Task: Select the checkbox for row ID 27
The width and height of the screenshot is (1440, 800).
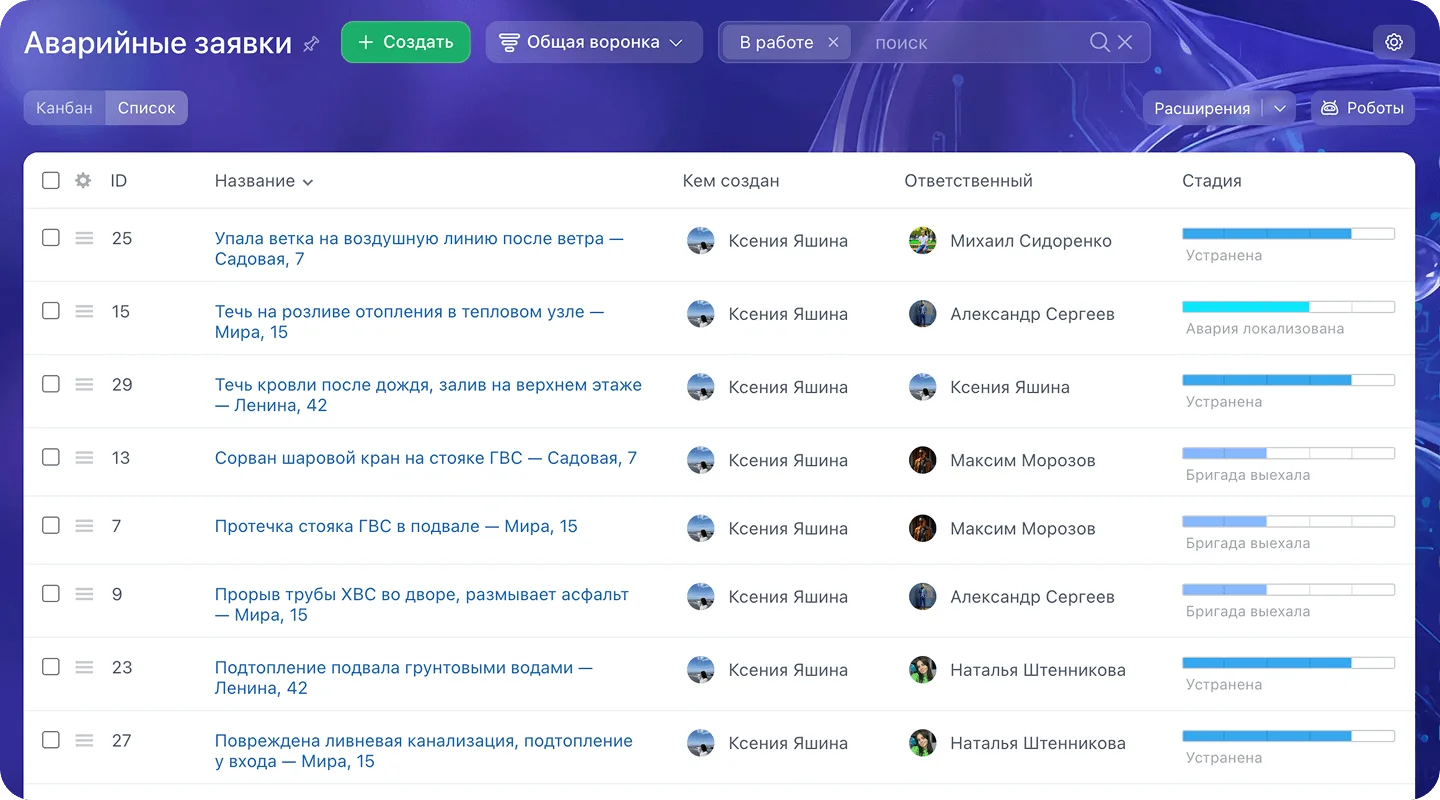Action: click(x=51, y=740)
